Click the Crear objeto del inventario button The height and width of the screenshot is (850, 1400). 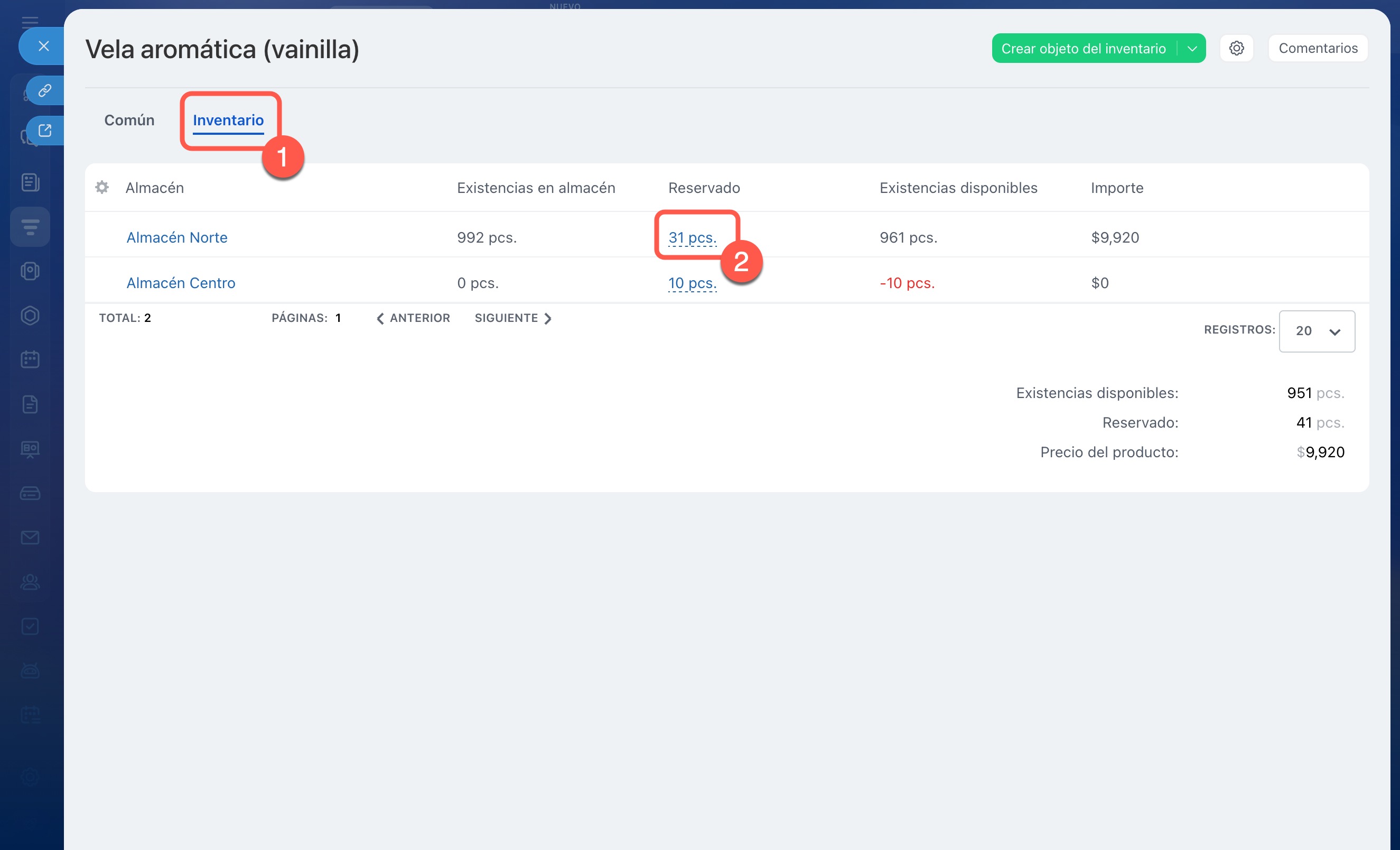1083,48
